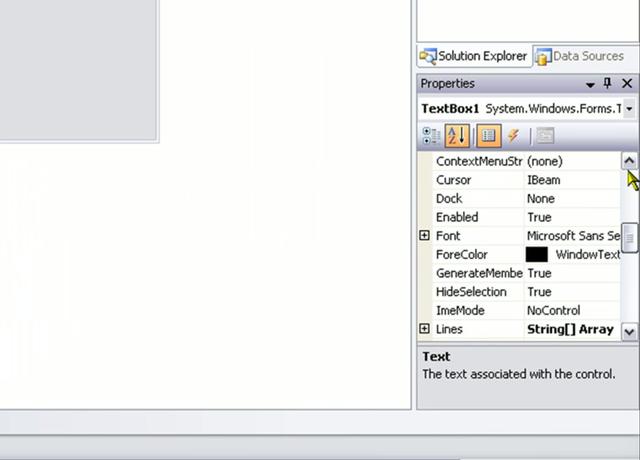Click the Solution Explorer tab icon
The height and width of the screenshot is (460, 640).
[x=428, y=56]
